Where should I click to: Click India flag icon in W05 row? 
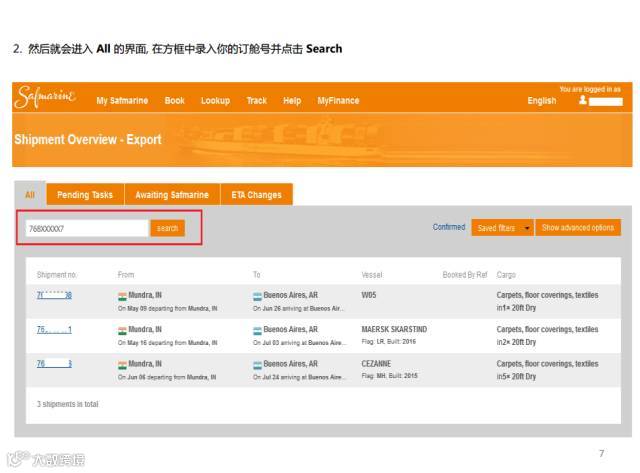pos(122,296)
